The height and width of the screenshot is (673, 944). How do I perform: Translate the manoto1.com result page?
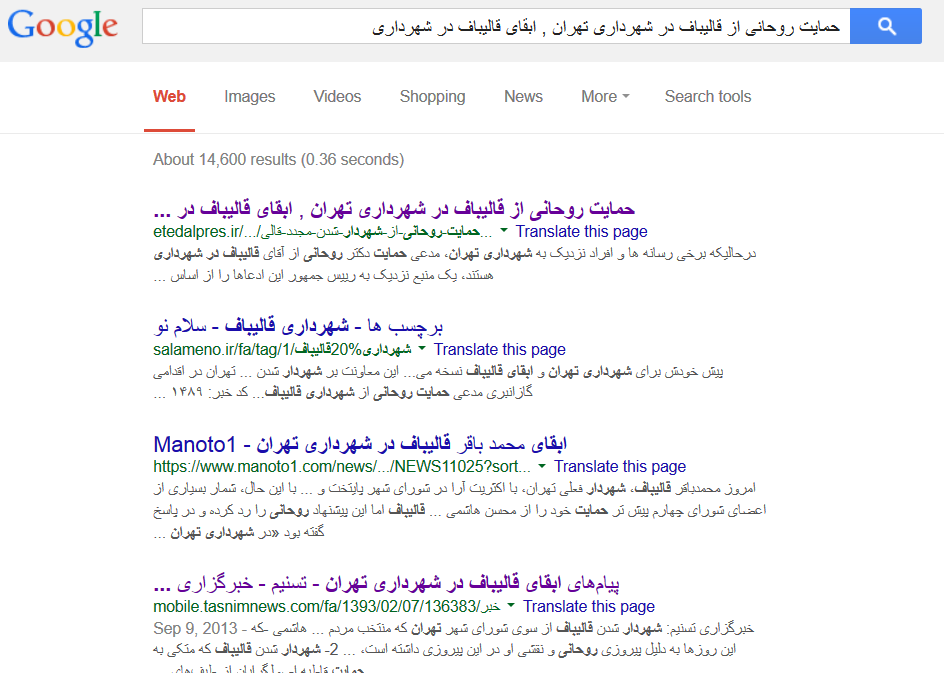tap(620, 467)
